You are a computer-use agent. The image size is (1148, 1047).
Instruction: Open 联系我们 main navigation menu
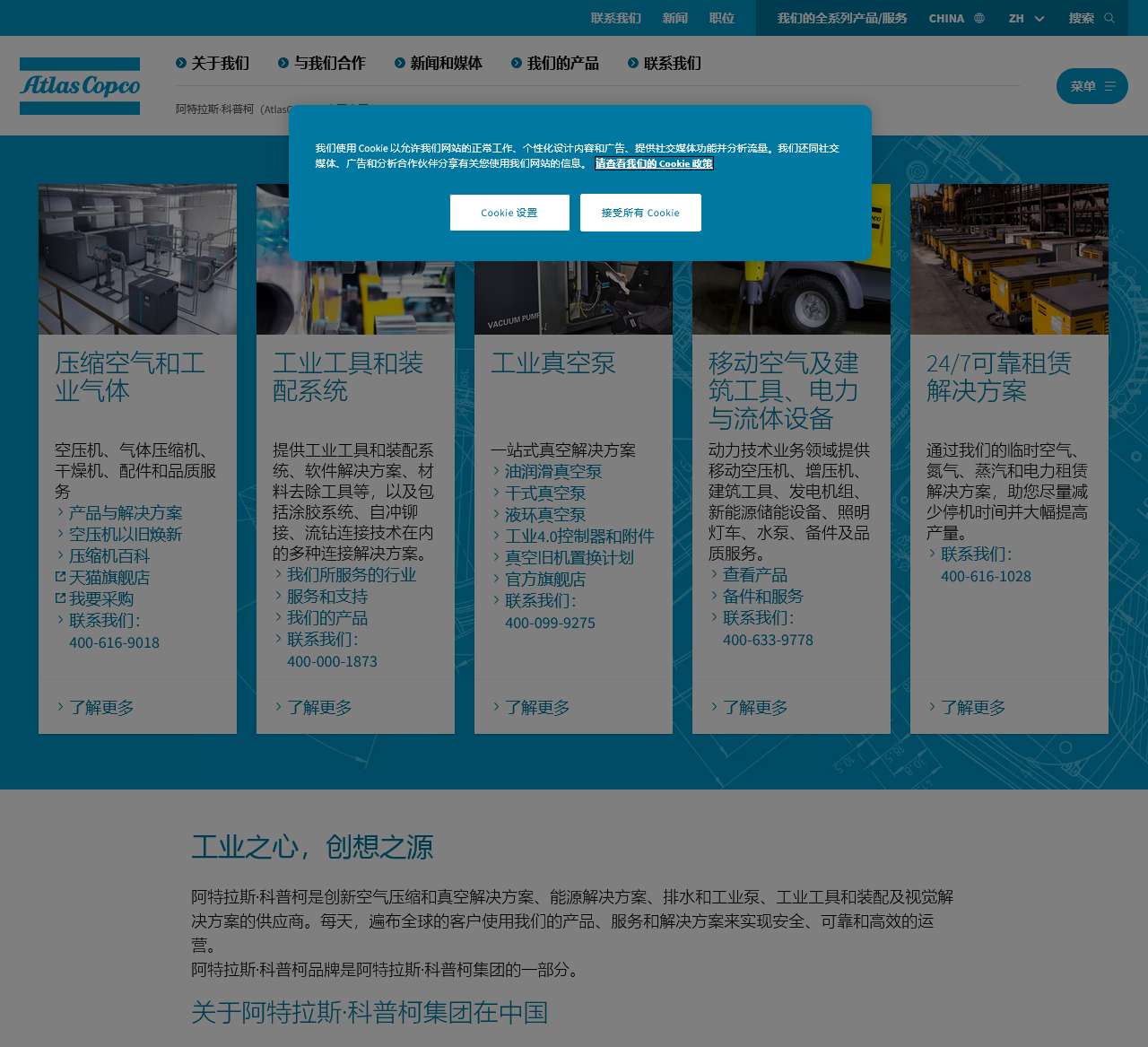pos(665,63)
